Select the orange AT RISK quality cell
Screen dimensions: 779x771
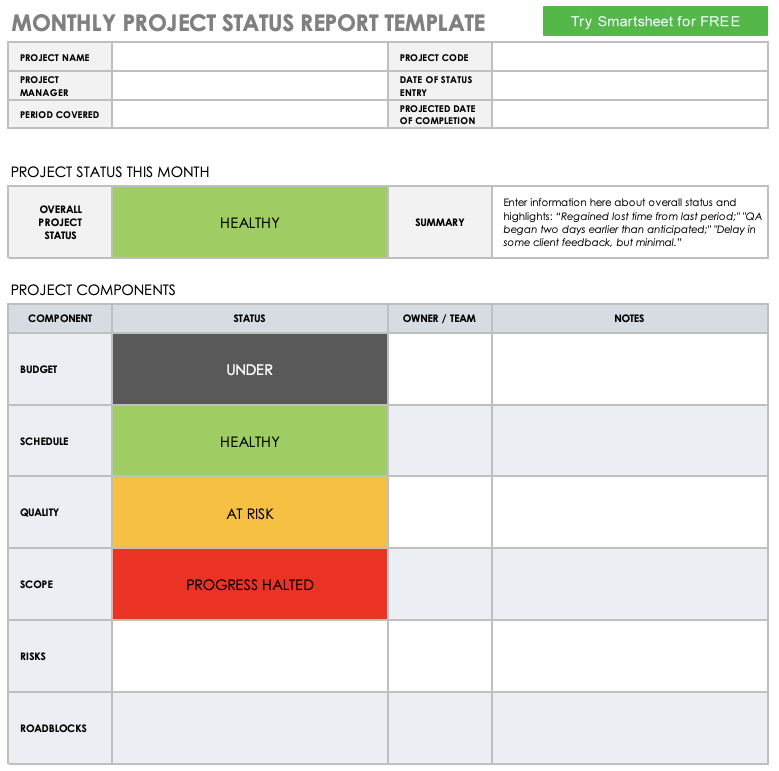[x=249, y=513]
